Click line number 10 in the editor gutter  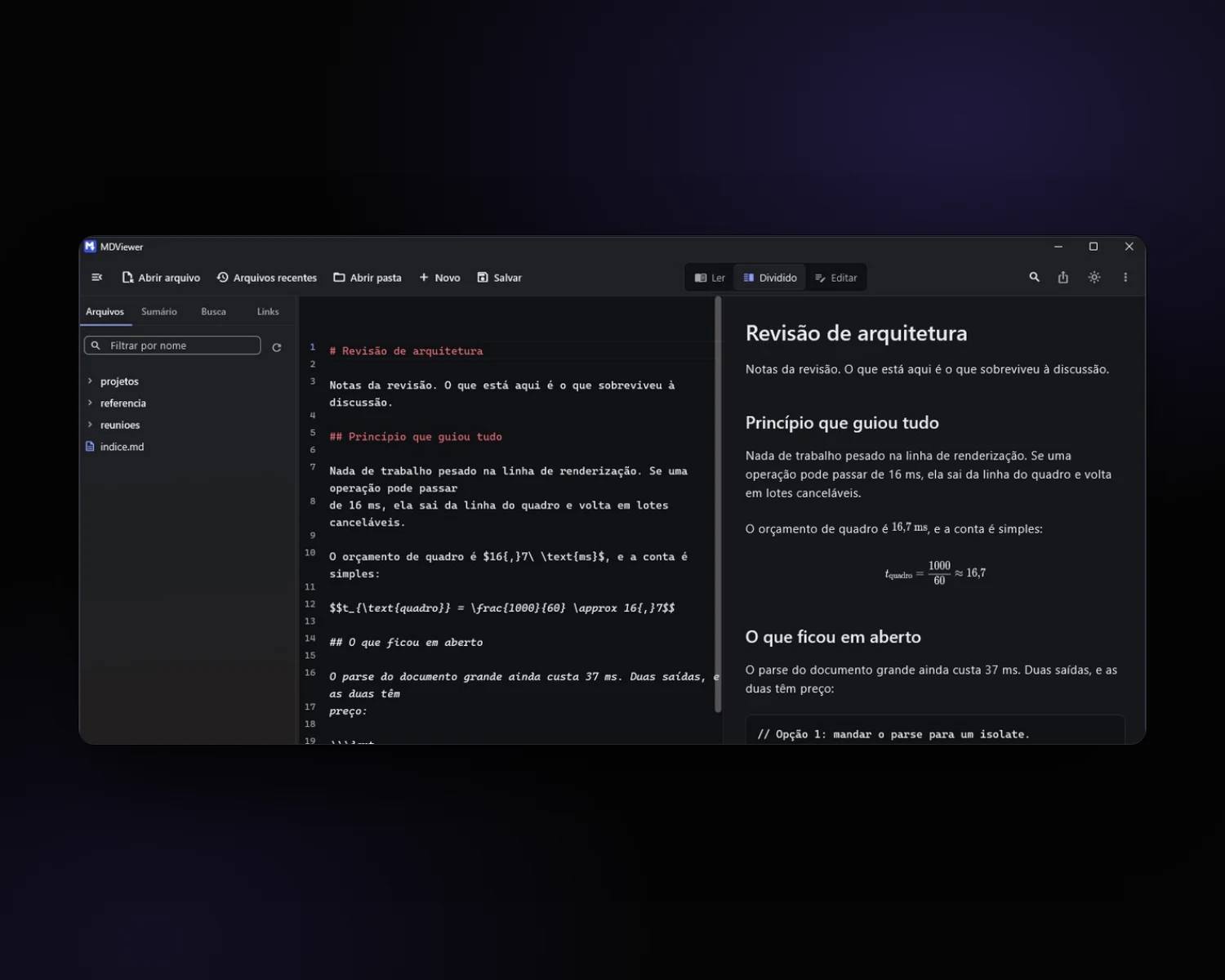click(310, 553)
